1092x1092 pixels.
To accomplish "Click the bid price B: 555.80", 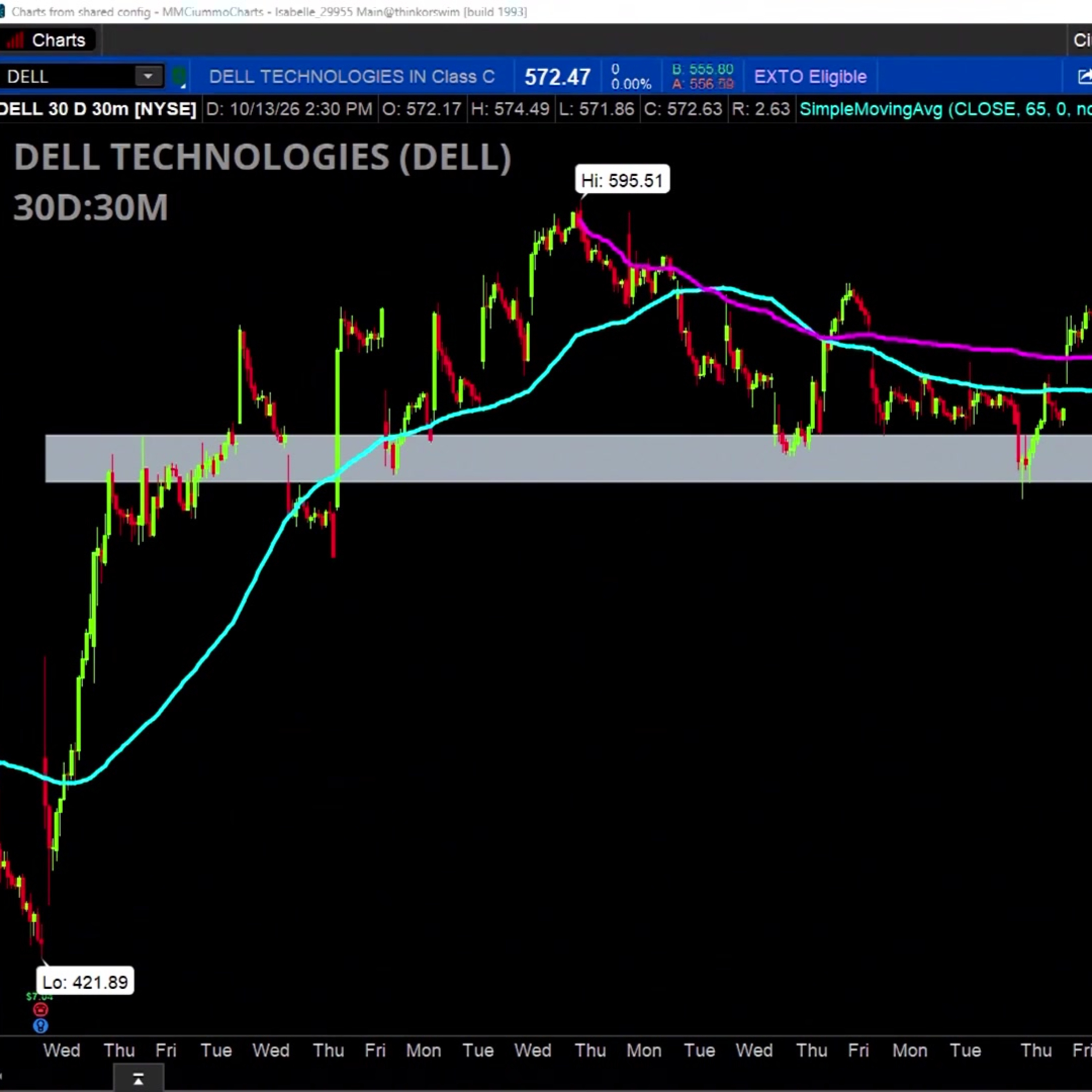I will tap(703, 70).
